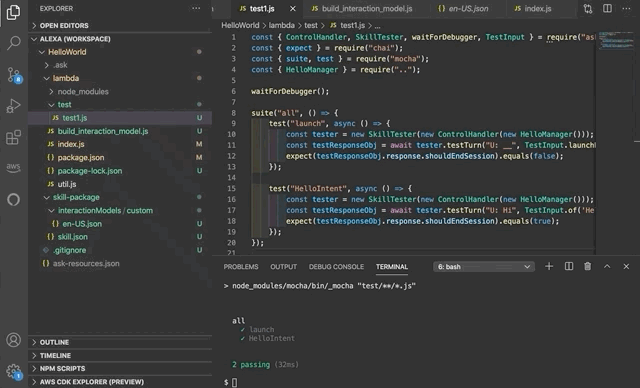Collapse the lambda folder
Image resolution: width=640 pixels, height=388 pixels.
[120, 78]
